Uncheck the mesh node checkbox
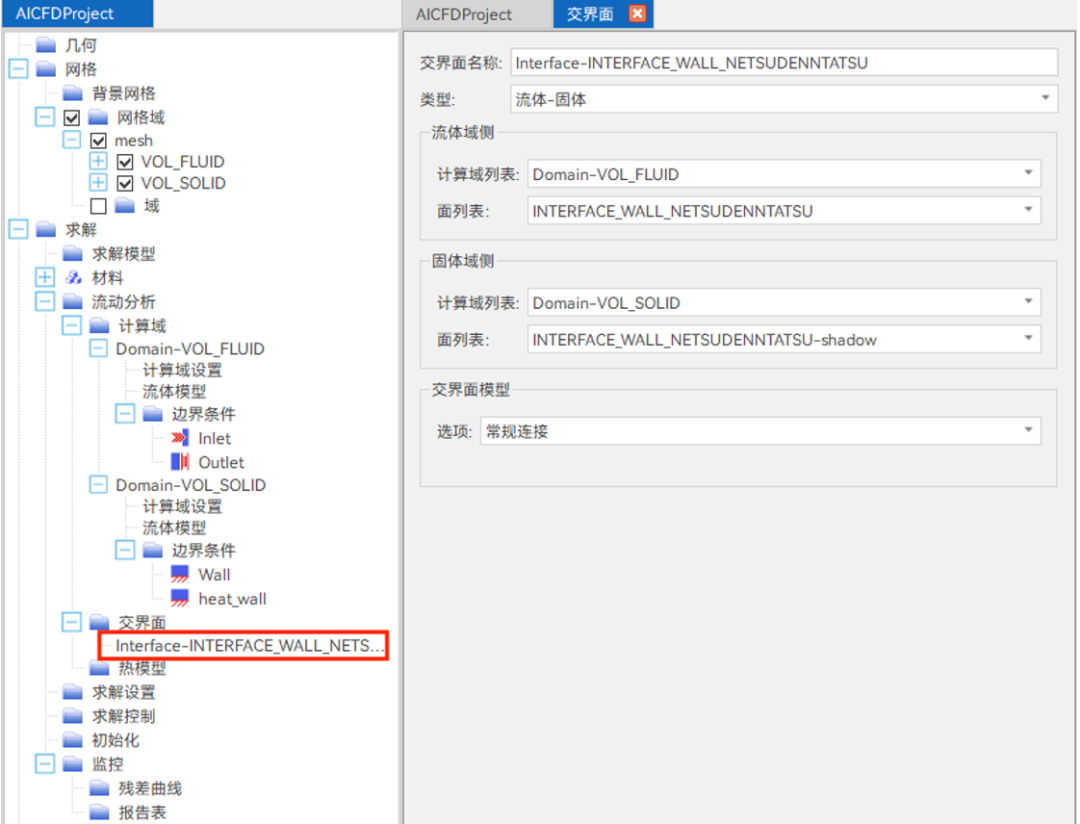The height and width of the screenshot is (824, 1080). click(98, 140)
